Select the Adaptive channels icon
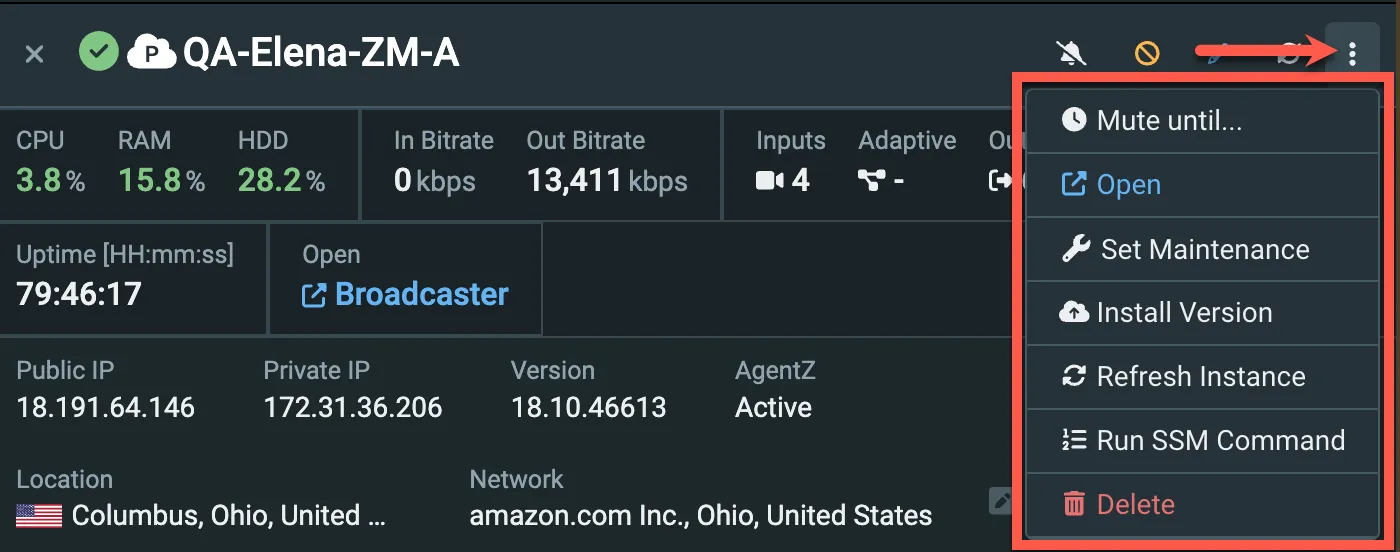The width and height of the screenshot is (1400, 552). (872, 181)
